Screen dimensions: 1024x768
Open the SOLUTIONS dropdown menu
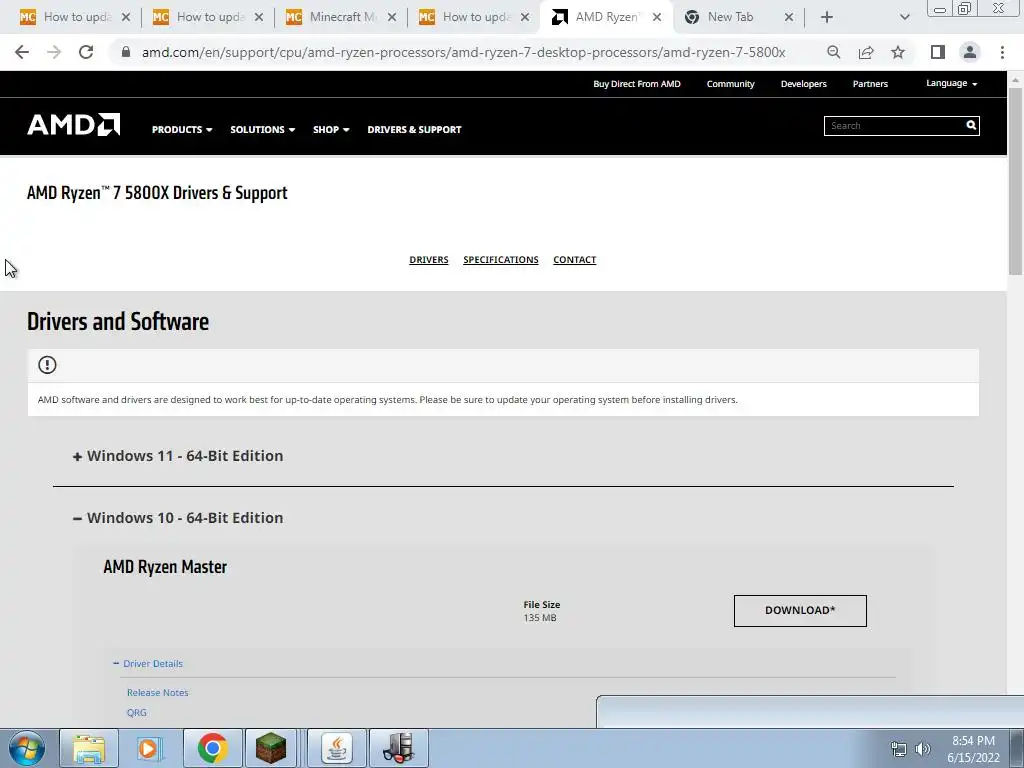click(263, 129)
